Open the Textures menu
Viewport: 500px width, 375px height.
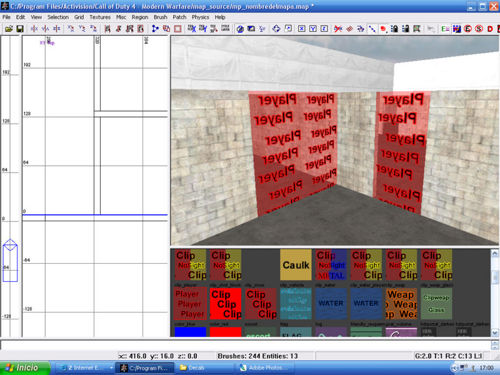click(x=100, y=17)
